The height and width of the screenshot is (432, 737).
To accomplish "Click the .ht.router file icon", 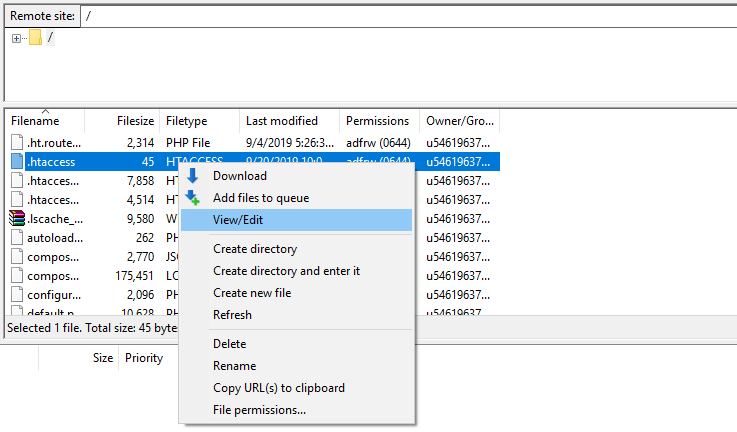I will click(x=17, y=142).
